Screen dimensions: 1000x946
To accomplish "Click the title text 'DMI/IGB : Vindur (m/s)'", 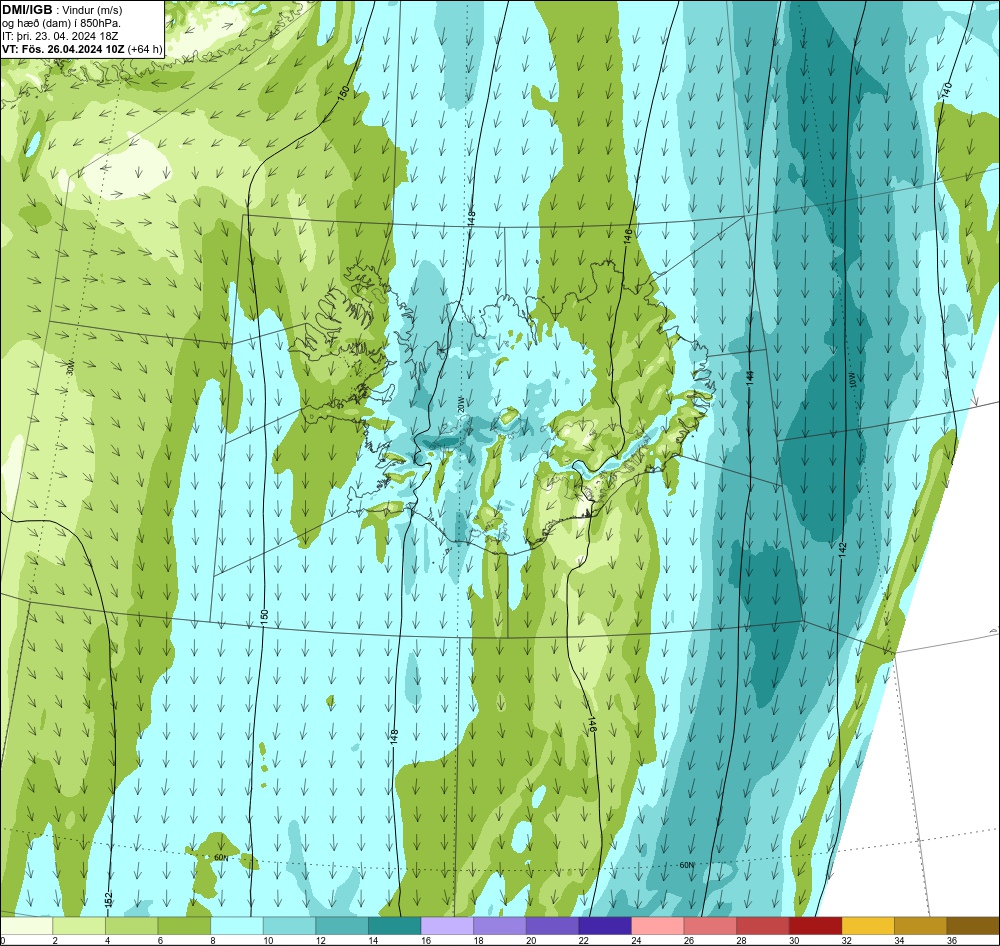I will point(62,10).
